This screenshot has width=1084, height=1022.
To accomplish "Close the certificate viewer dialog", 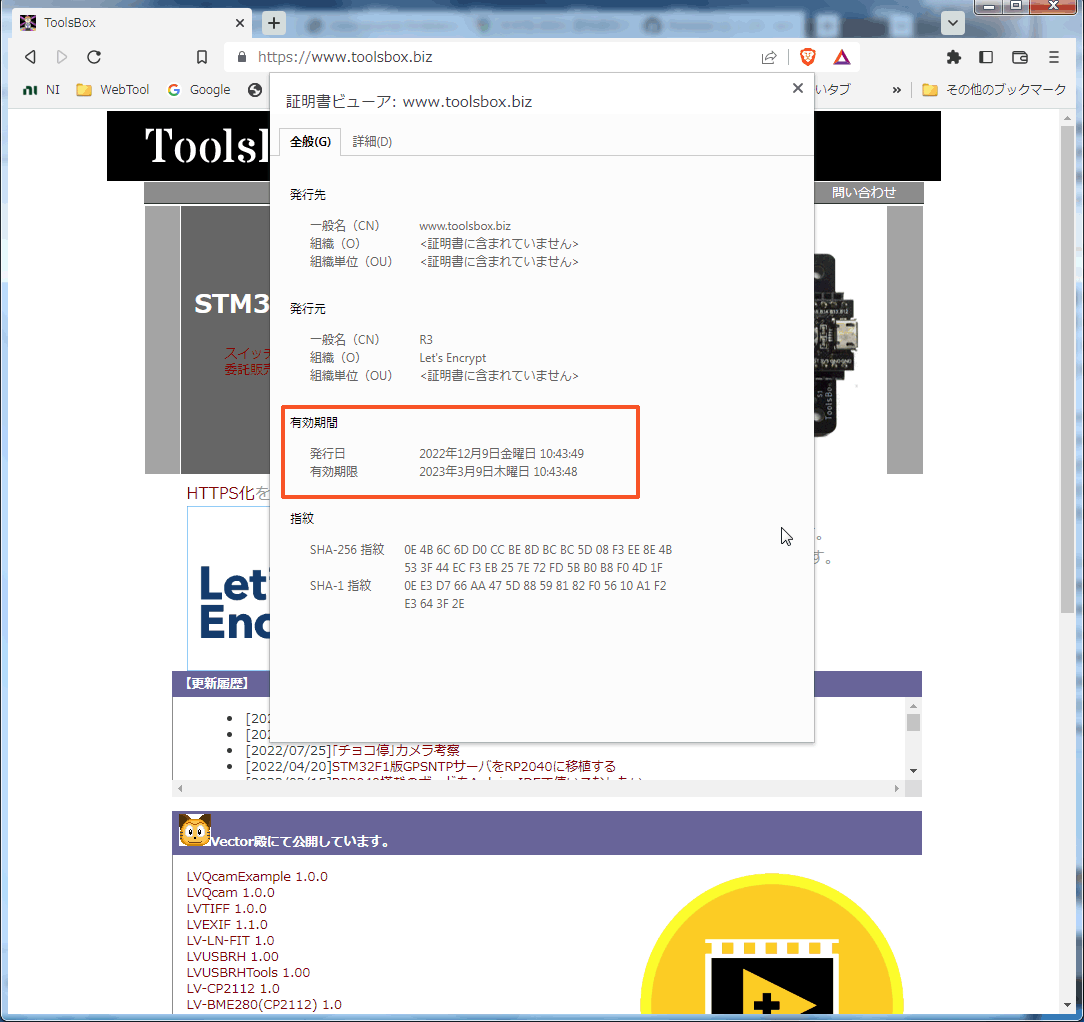I will 797,88.
